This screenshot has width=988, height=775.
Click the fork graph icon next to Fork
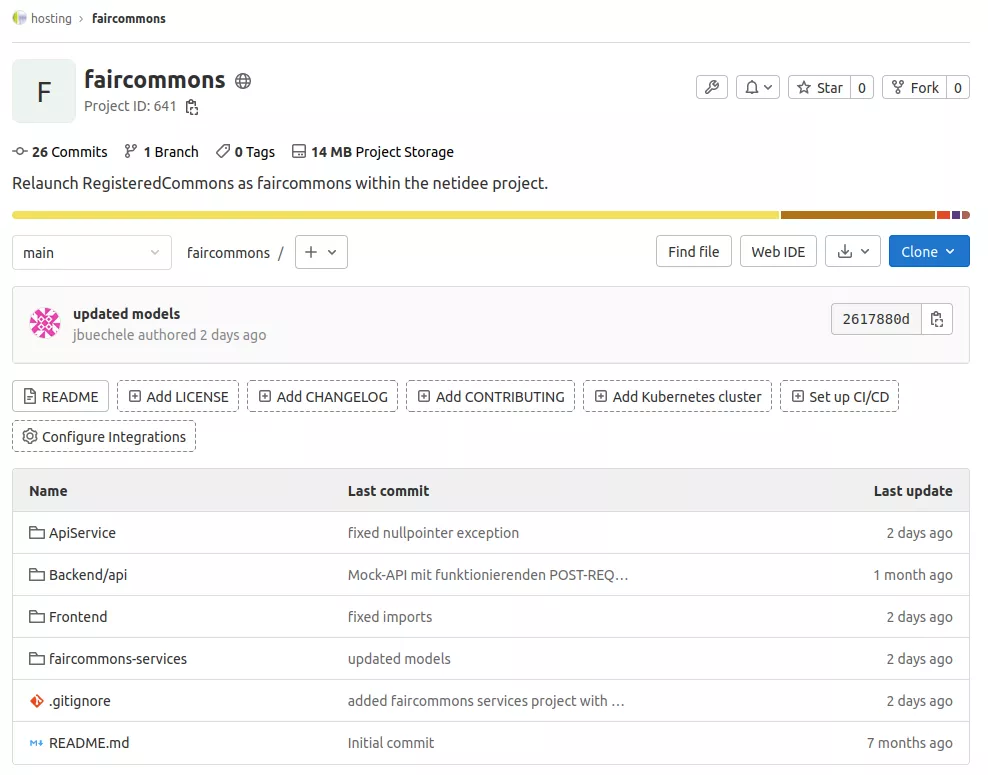click(898, 87)
